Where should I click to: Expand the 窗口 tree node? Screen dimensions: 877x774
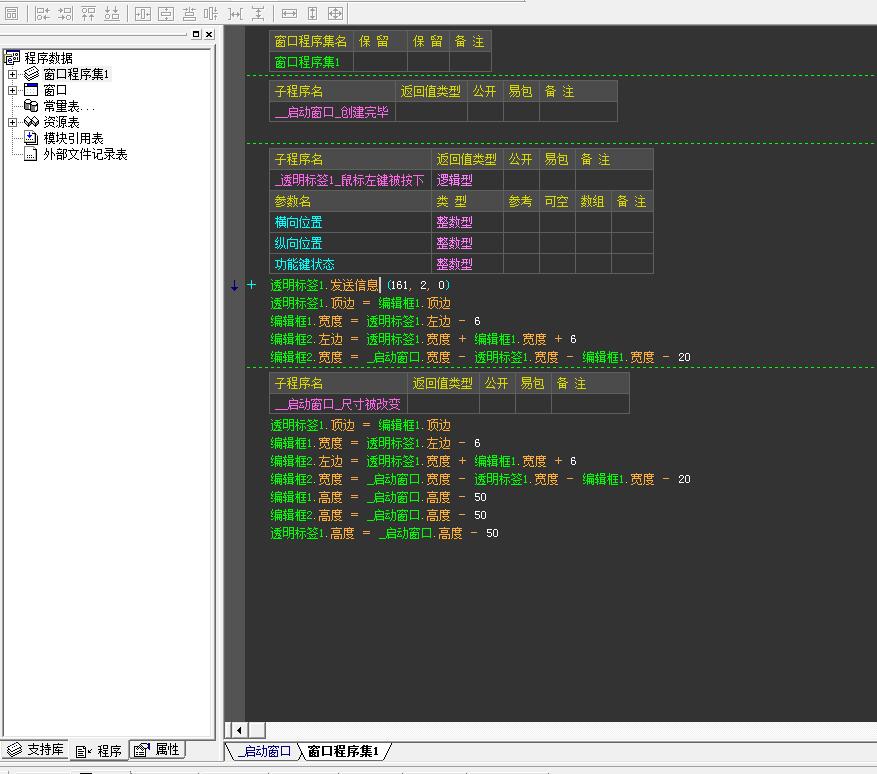pyautogui.click(x=12, y=90)
